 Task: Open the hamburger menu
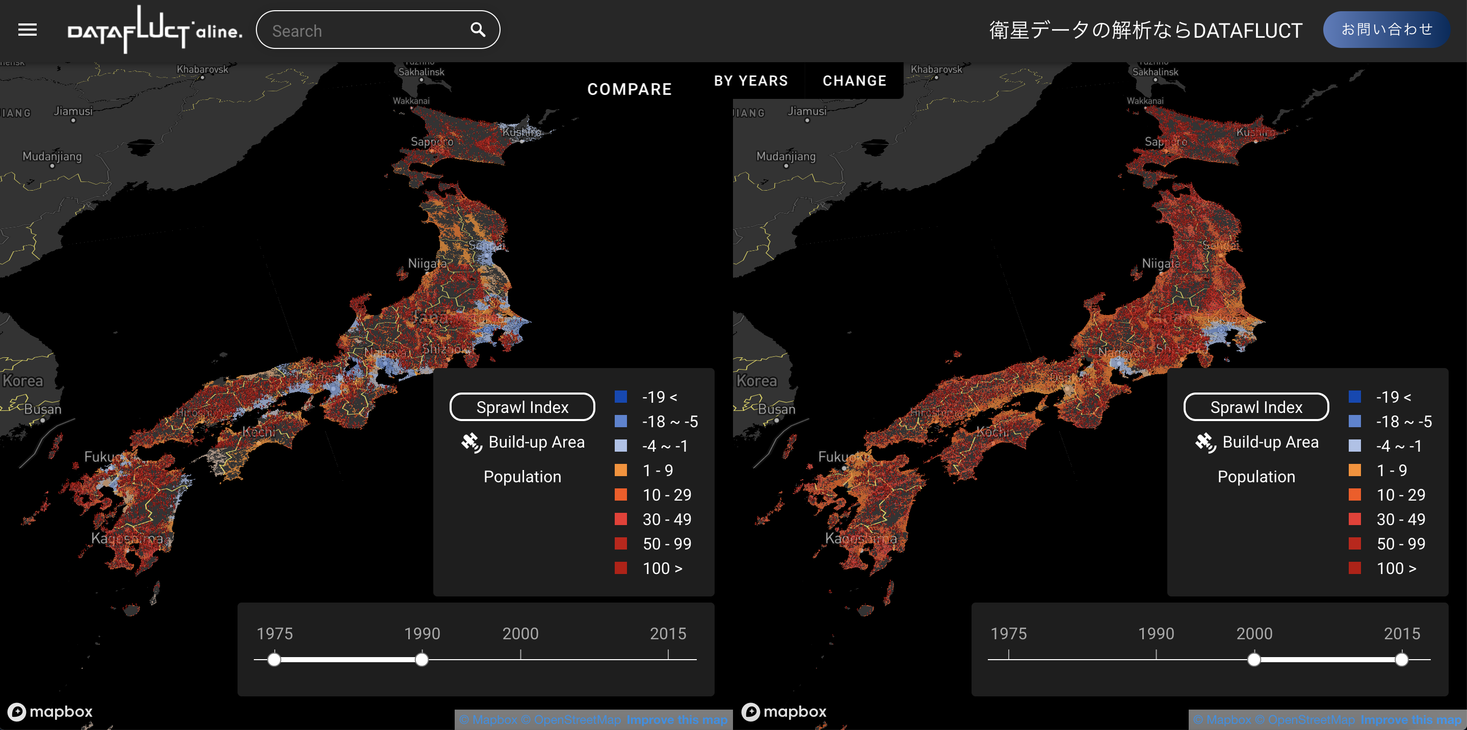28,30
